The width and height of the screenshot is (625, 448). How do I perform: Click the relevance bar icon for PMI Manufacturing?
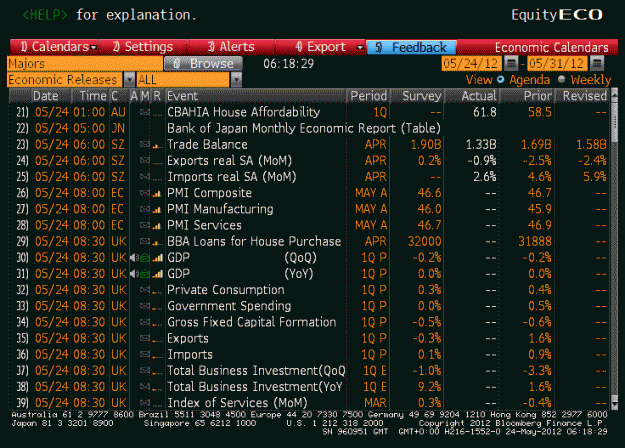coord(157,210)
